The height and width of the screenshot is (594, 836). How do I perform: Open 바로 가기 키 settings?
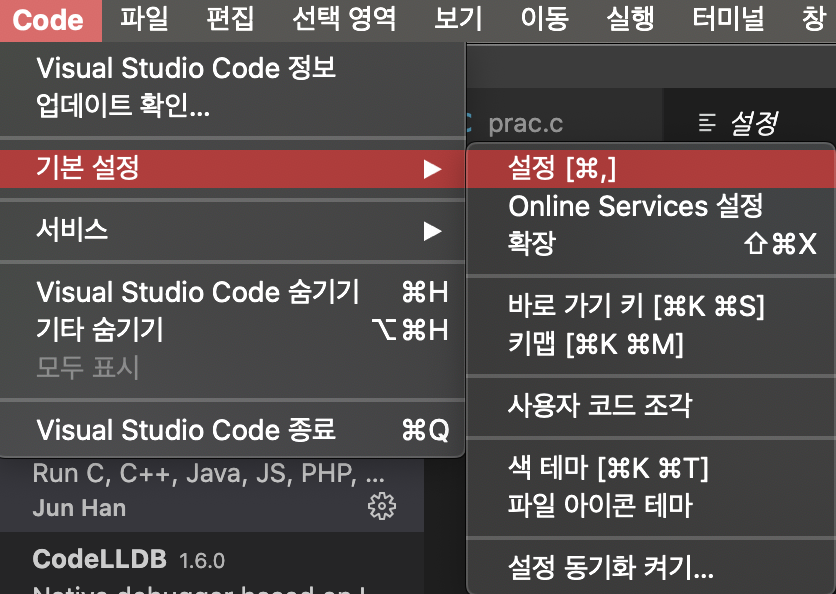pyautogui.click(x=651, y=306)
